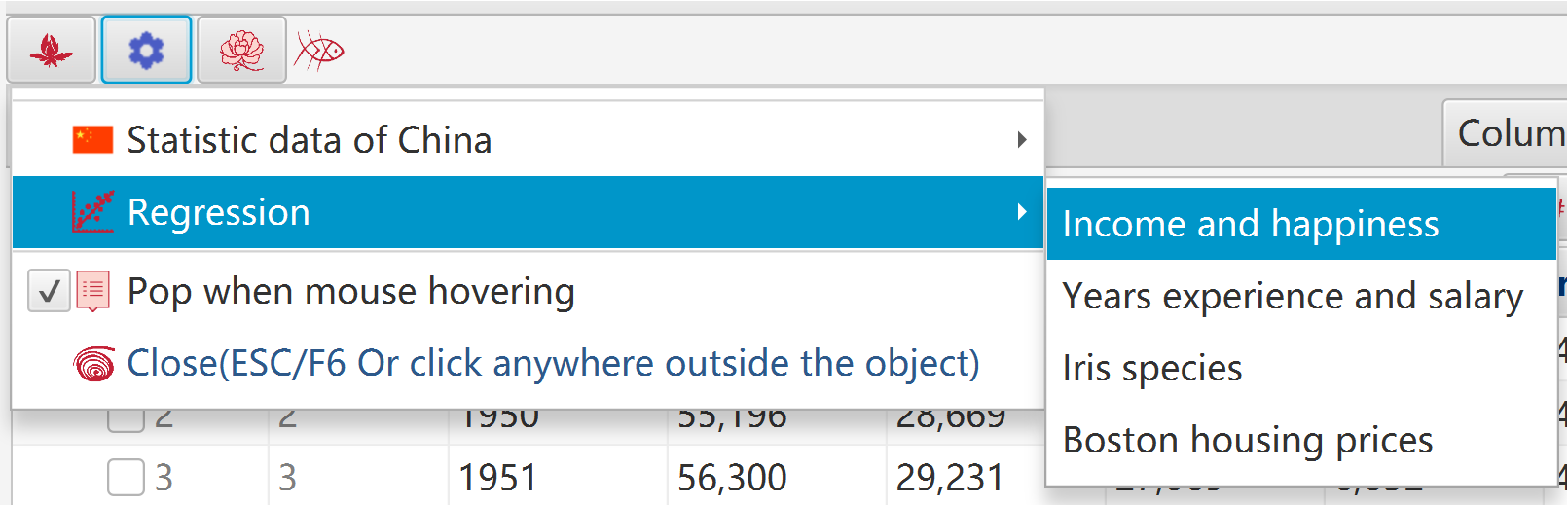Viewport: 1568px width, 506px height.
Task: Expand the Regression submenu arrow
Action: [x=1021, y=212]
